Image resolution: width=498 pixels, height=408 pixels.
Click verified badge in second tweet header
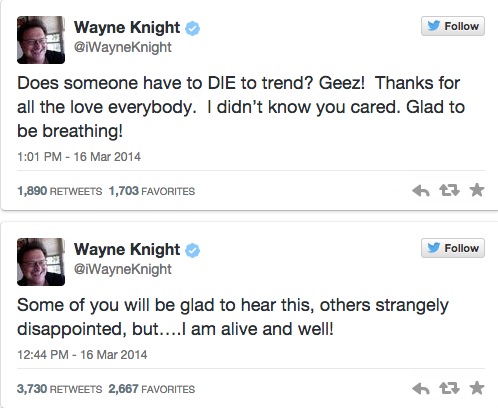point(192,250)
